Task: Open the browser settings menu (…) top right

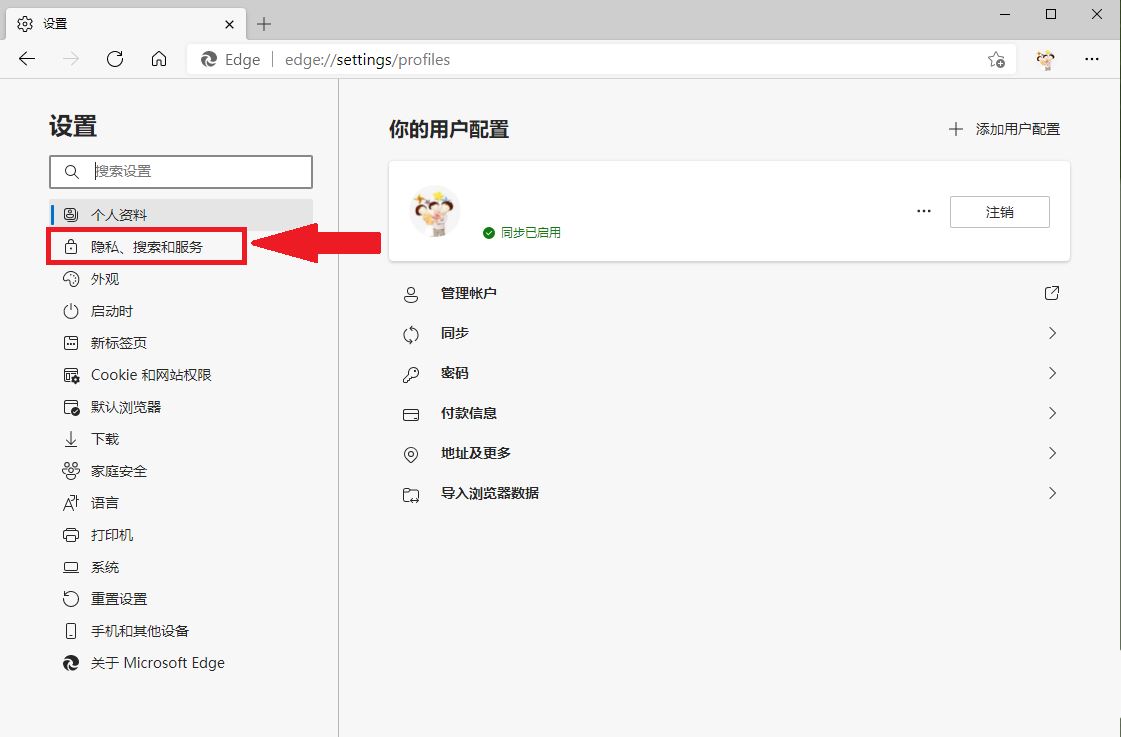Action: (1092, 59)
